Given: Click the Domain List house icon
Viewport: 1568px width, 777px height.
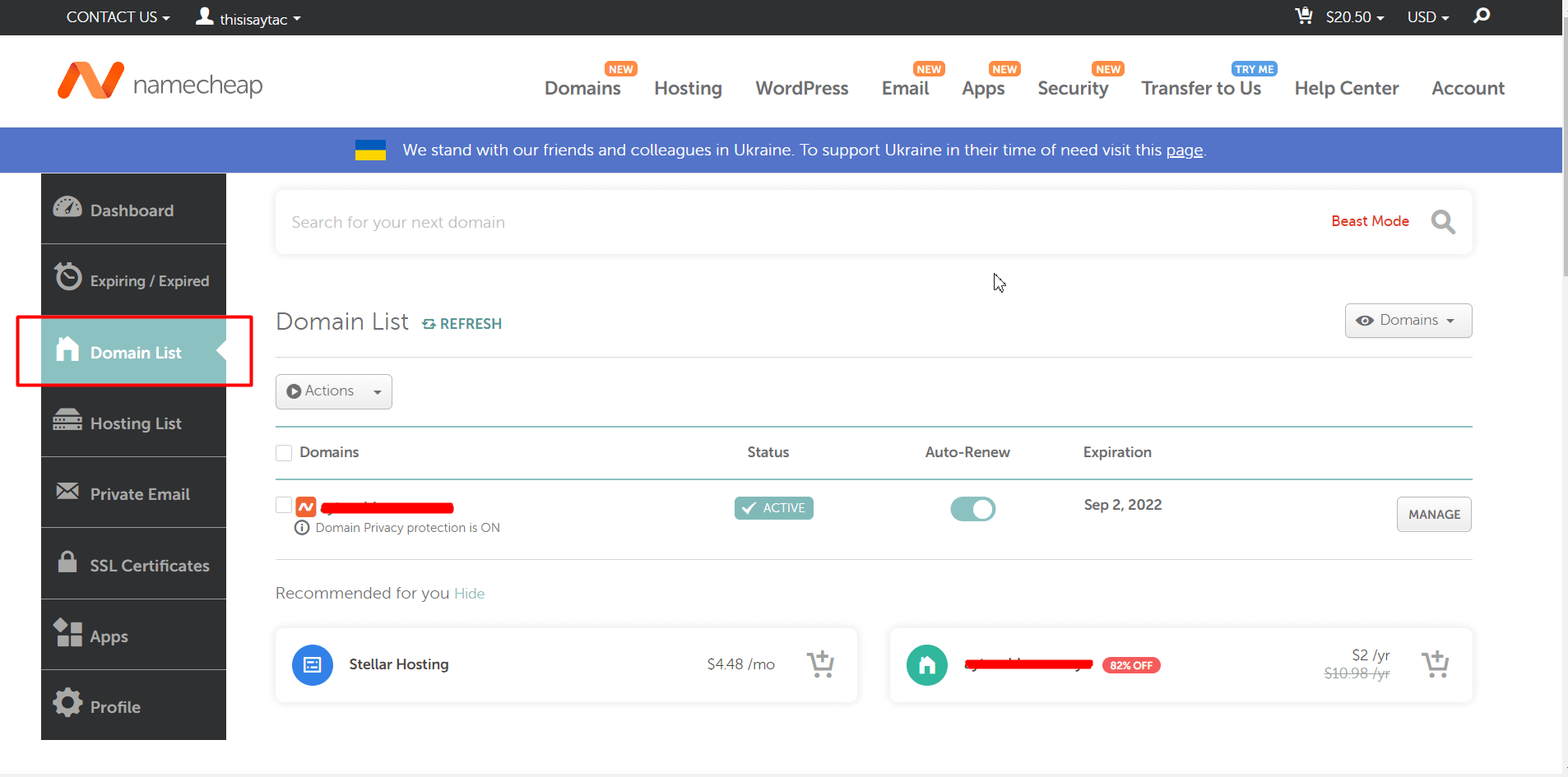Looking at the screenshot, I should coord(67,349).
